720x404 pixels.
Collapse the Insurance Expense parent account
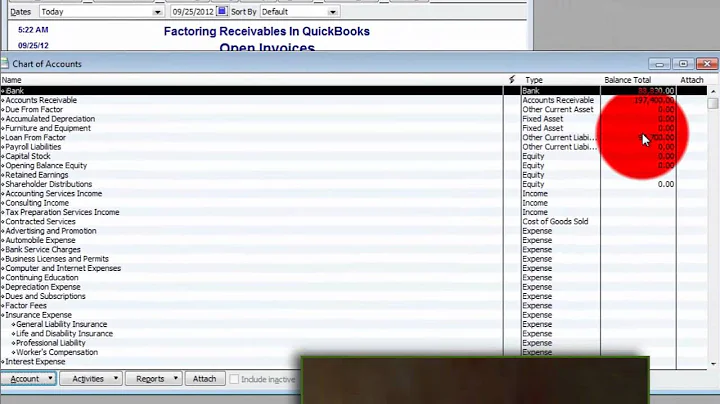coord(3,315)
